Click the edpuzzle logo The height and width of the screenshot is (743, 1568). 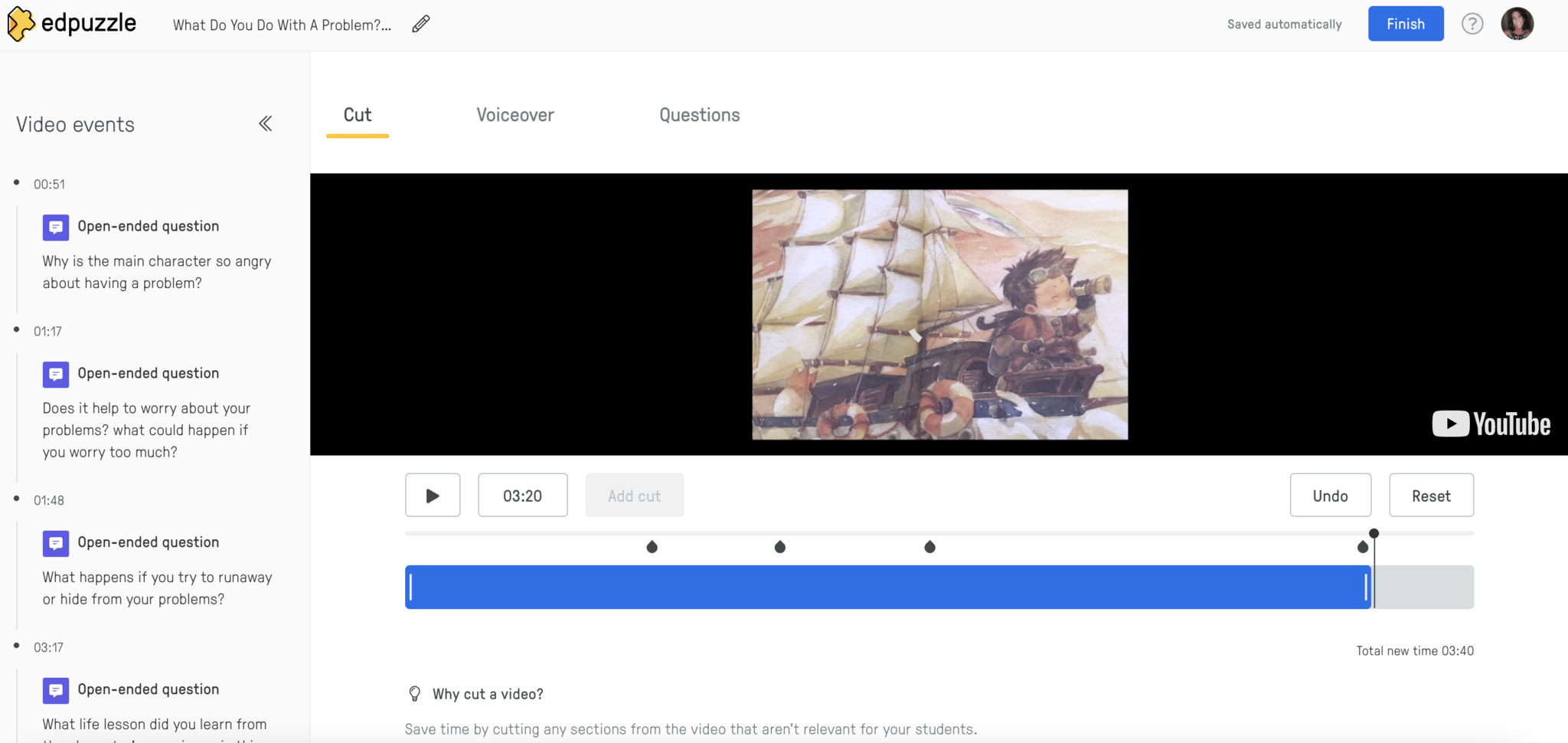tap(72, 24)
